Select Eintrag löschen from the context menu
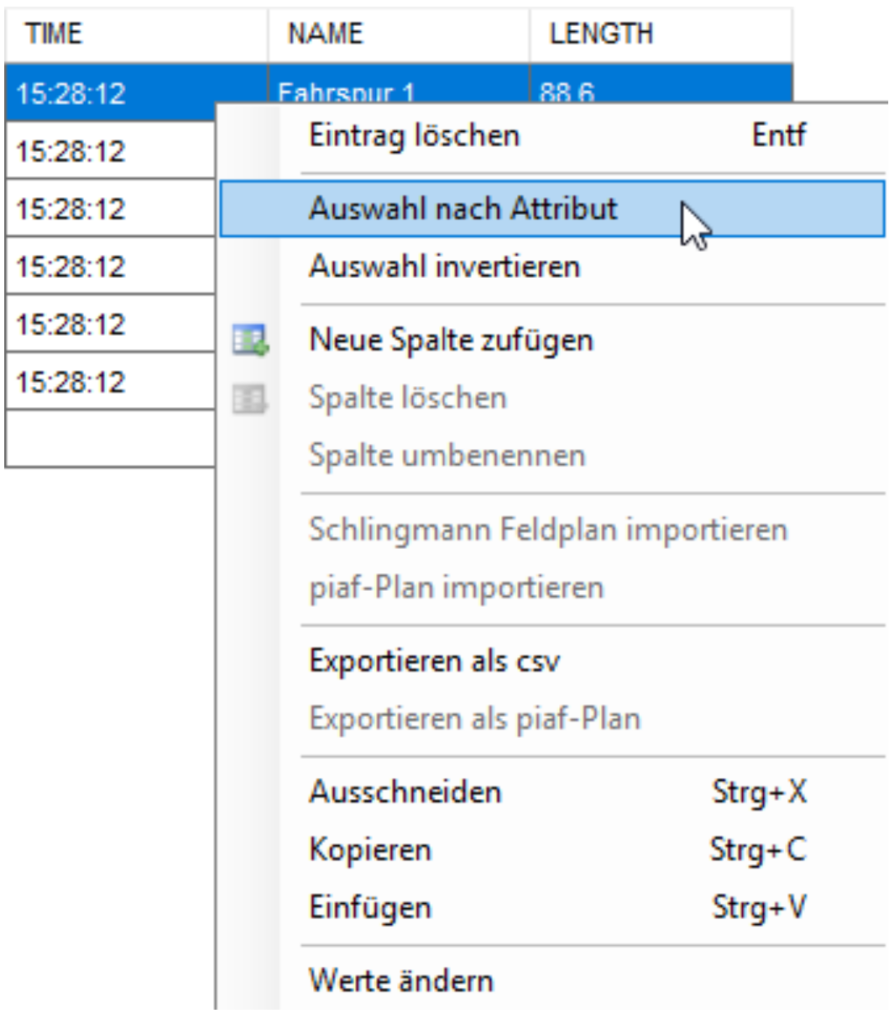The height and width of the screenshot is (1024, 889). point(414,135)
